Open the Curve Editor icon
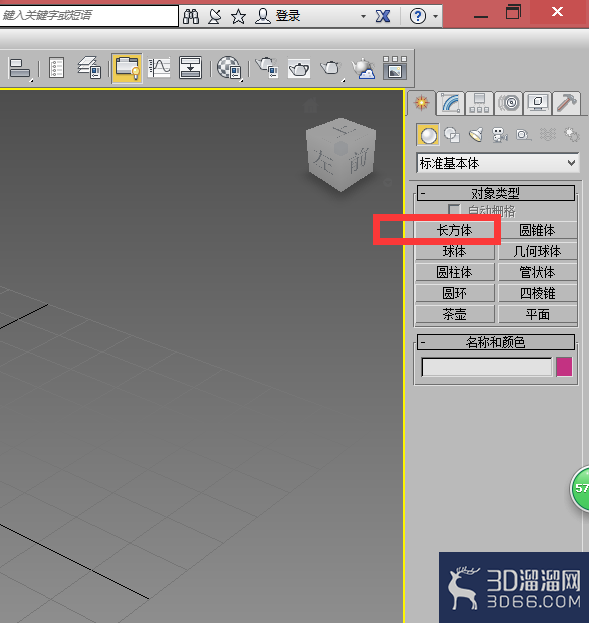 click(159, 67)
